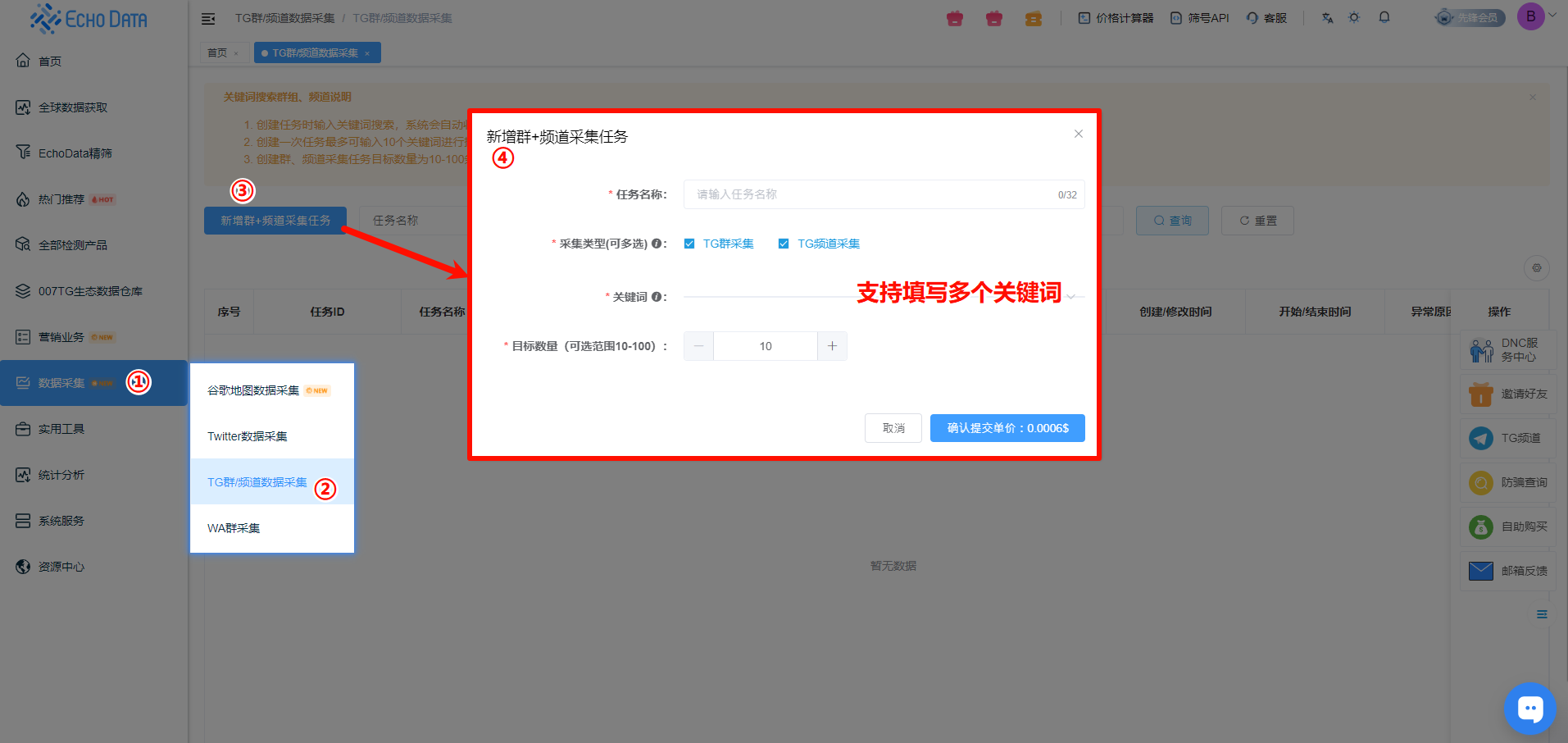This screenshot has width=1568, height=743.
Task: Uncheck the TG群采集 checkbox
Action: (x=689, y=244)
